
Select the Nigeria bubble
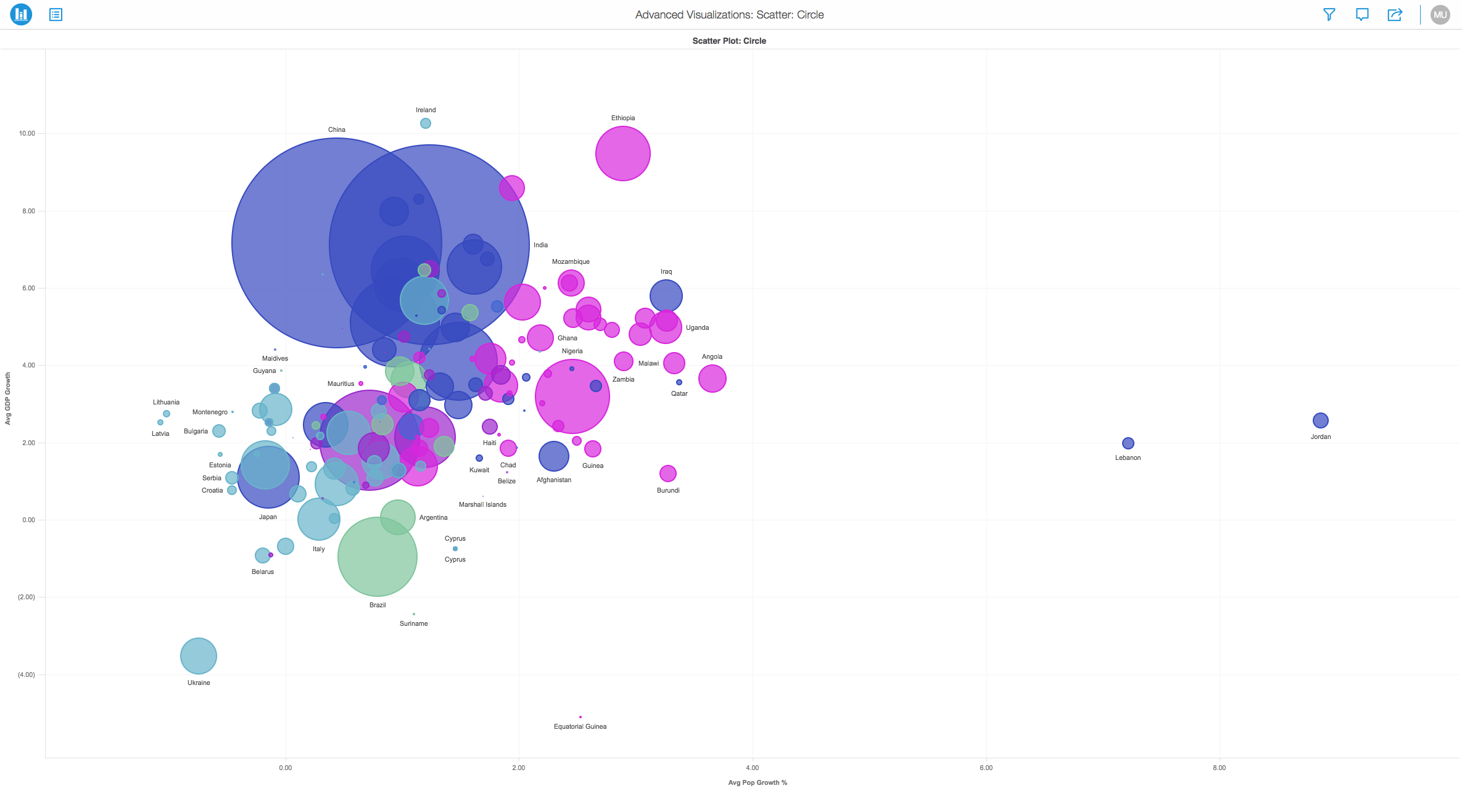pyautogui.click(x=574, y=396)
